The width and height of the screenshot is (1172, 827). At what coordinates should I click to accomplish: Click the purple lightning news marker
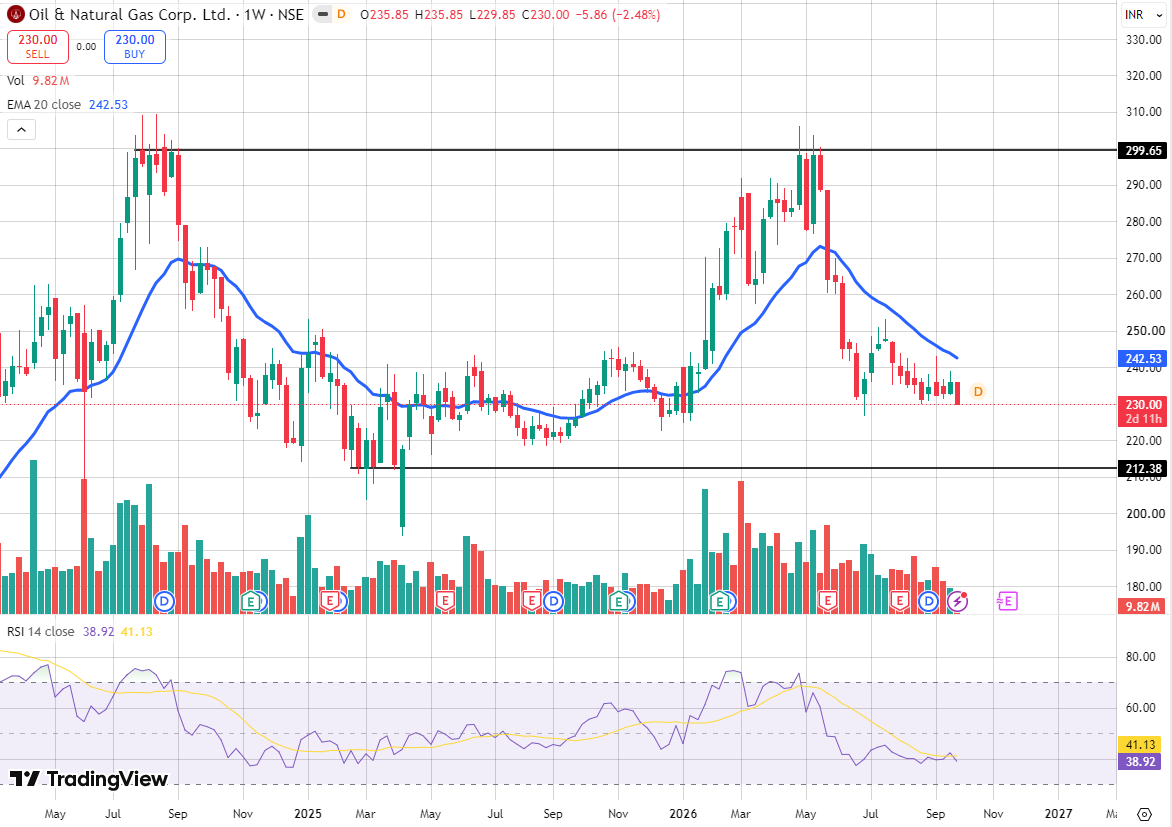coord(957,600)
